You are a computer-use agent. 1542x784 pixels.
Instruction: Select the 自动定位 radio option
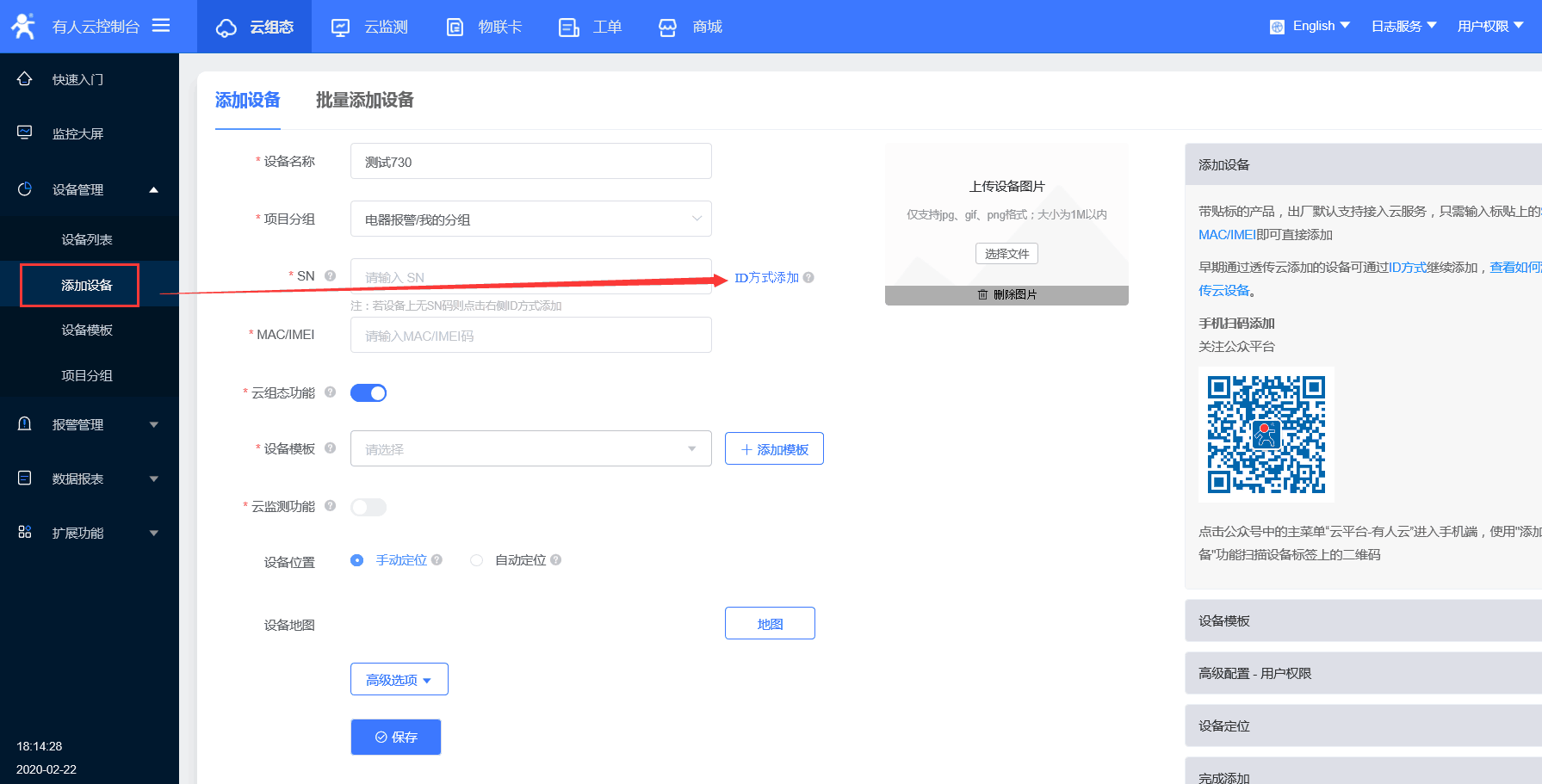[477, 560]
